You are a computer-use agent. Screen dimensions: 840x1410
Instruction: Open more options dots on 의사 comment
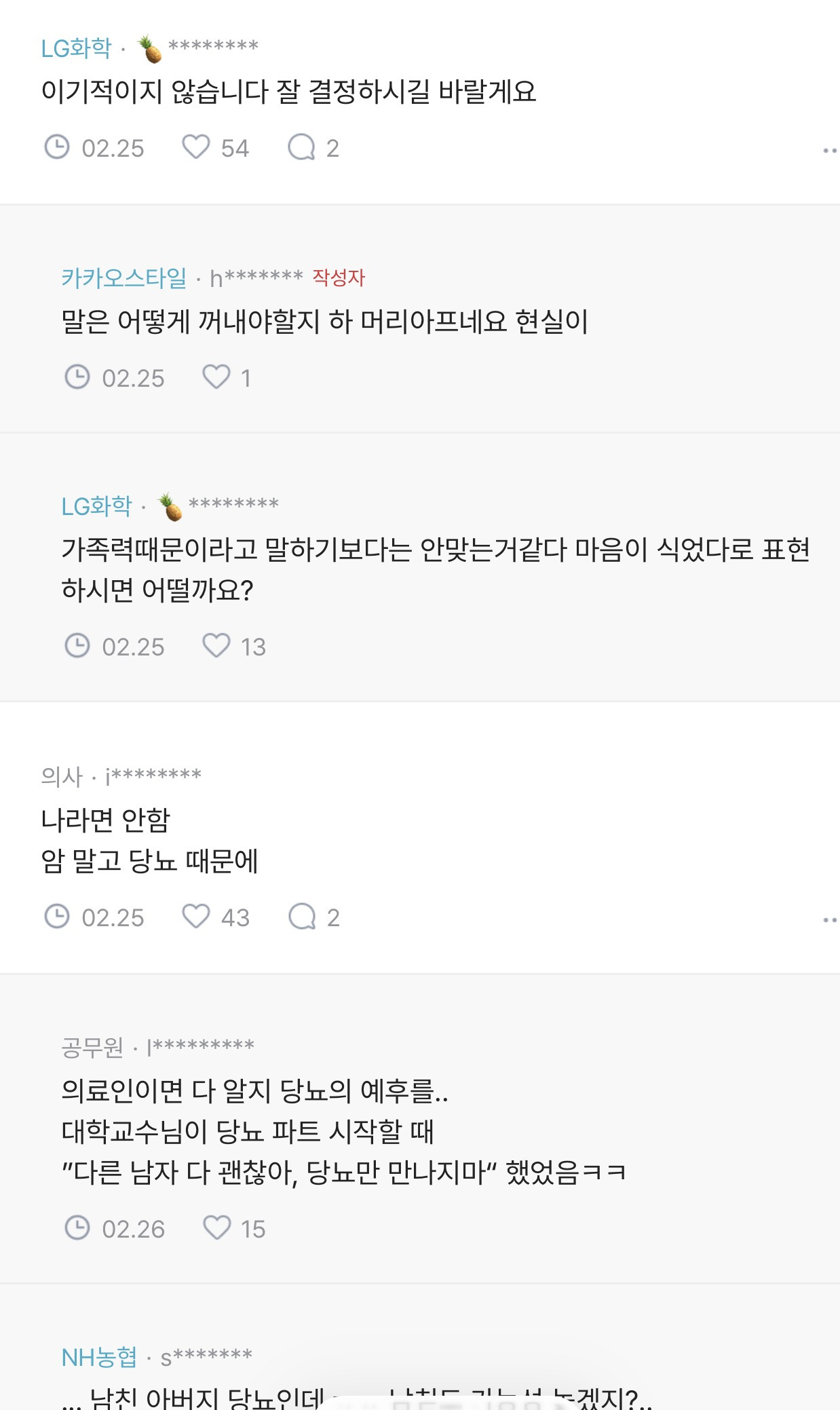(x=829, y=920)
